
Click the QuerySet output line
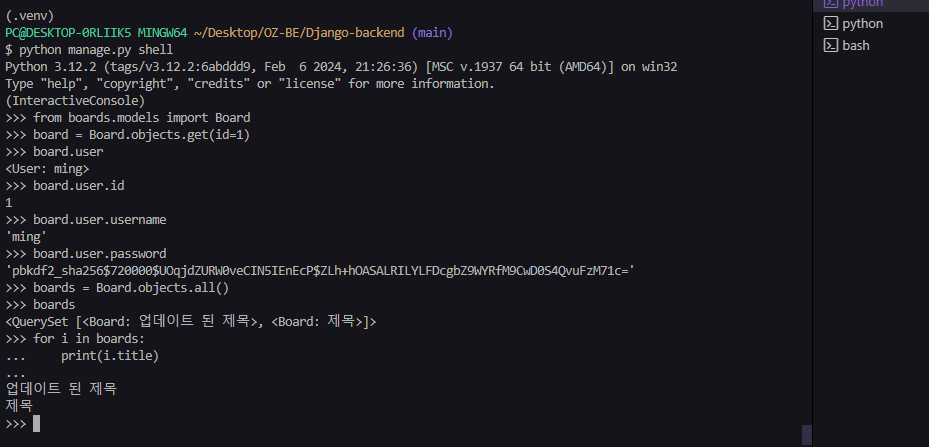click(191, 322)
